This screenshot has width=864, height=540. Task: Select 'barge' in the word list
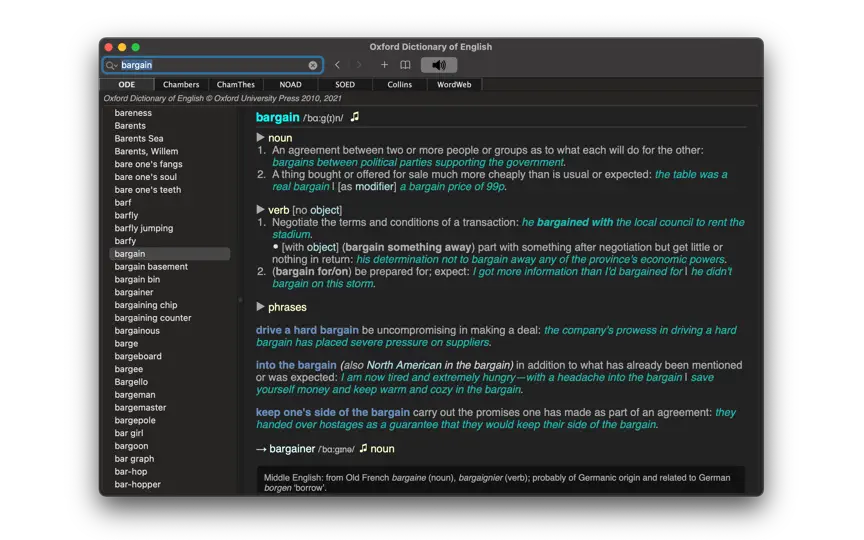(x=126, y=343)
